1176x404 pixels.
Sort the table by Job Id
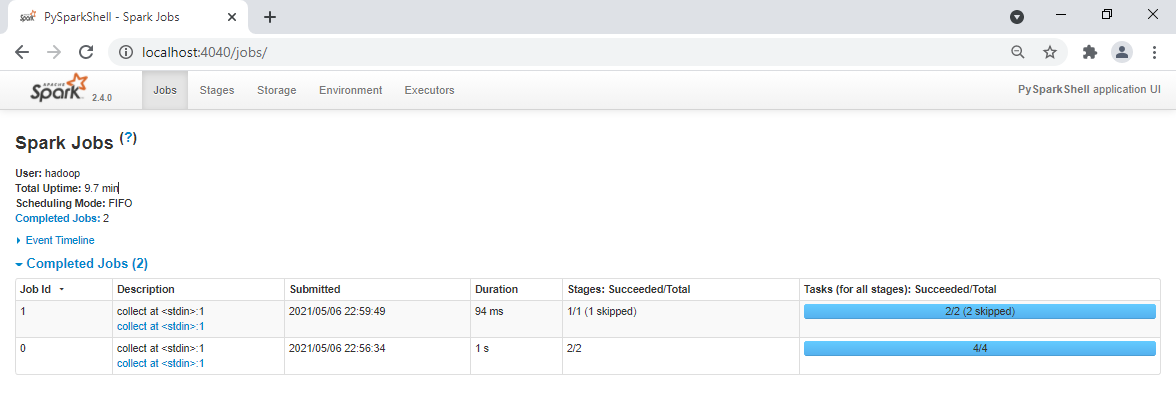pyautogui.click(x=42, y=289)
